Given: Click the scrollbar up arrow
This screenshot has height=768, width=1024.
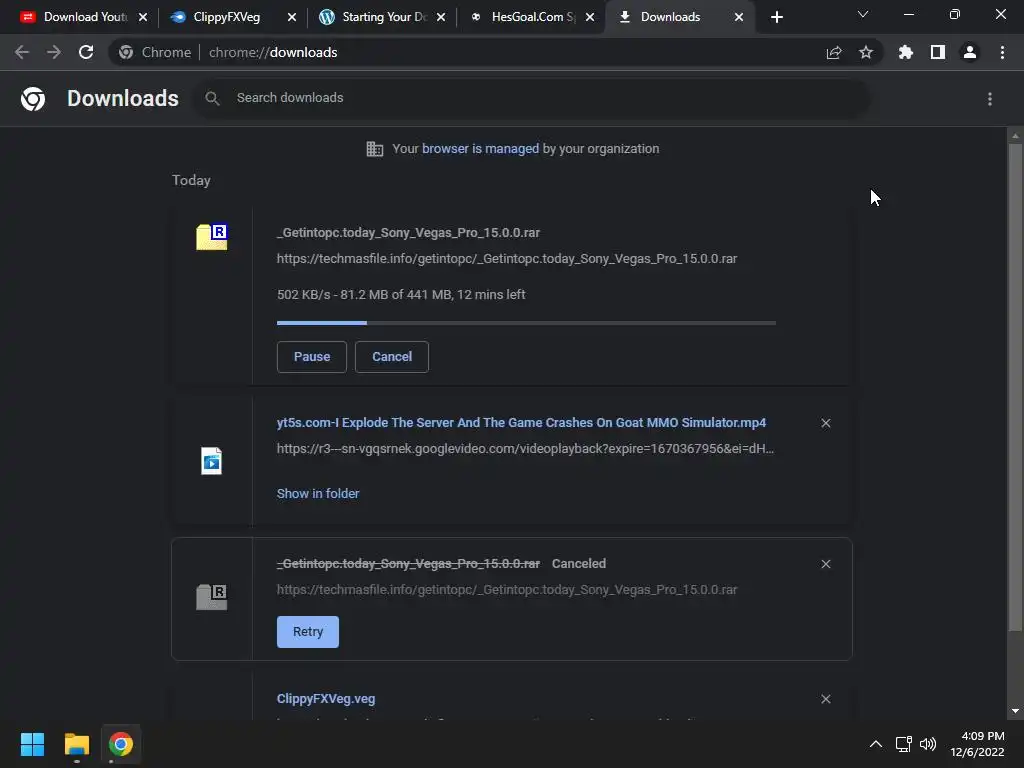Looking at the screenshot, I should tap(1015, 136).
